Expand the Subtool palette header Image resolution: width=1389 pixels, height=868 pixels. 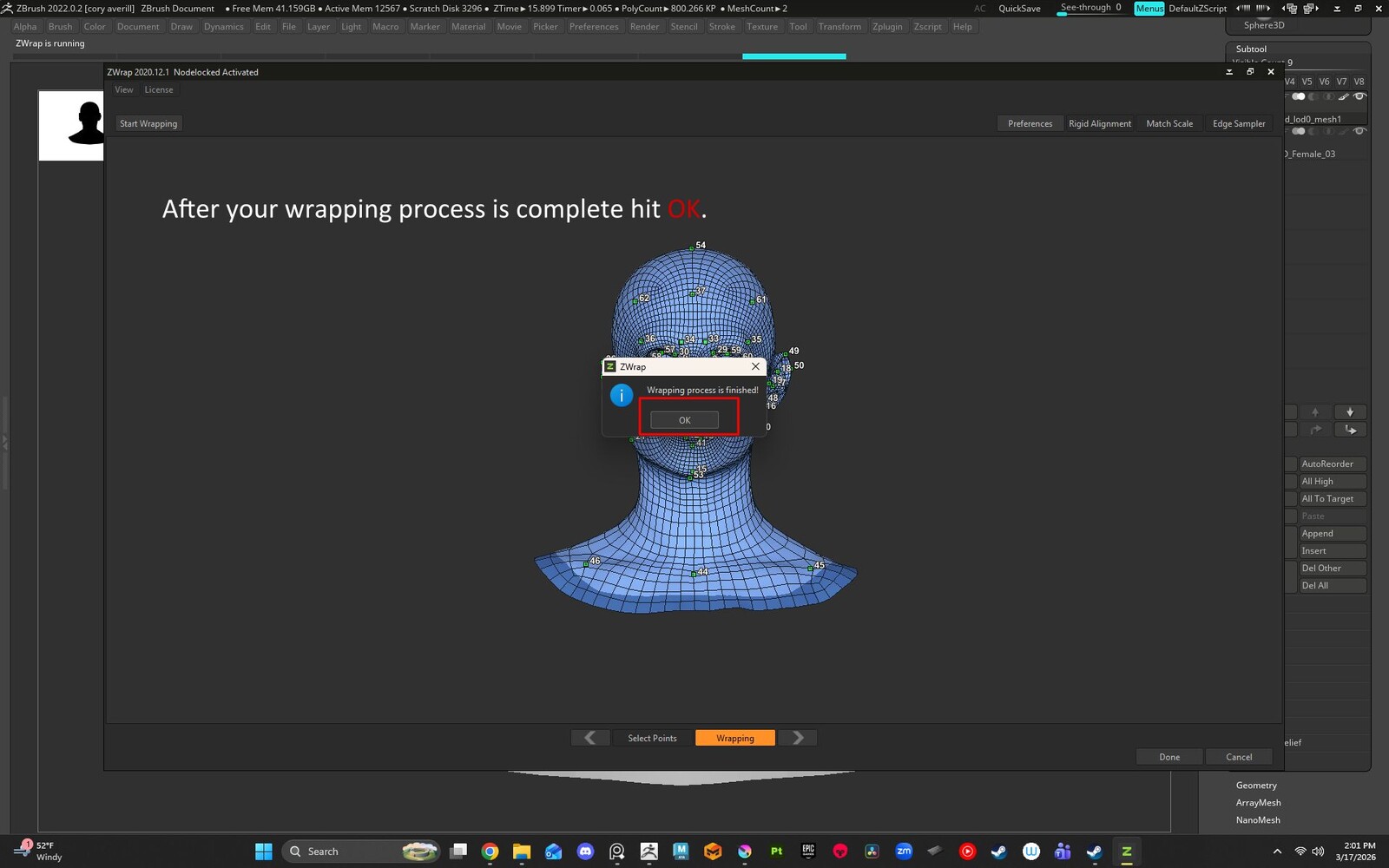point(1251,49)
